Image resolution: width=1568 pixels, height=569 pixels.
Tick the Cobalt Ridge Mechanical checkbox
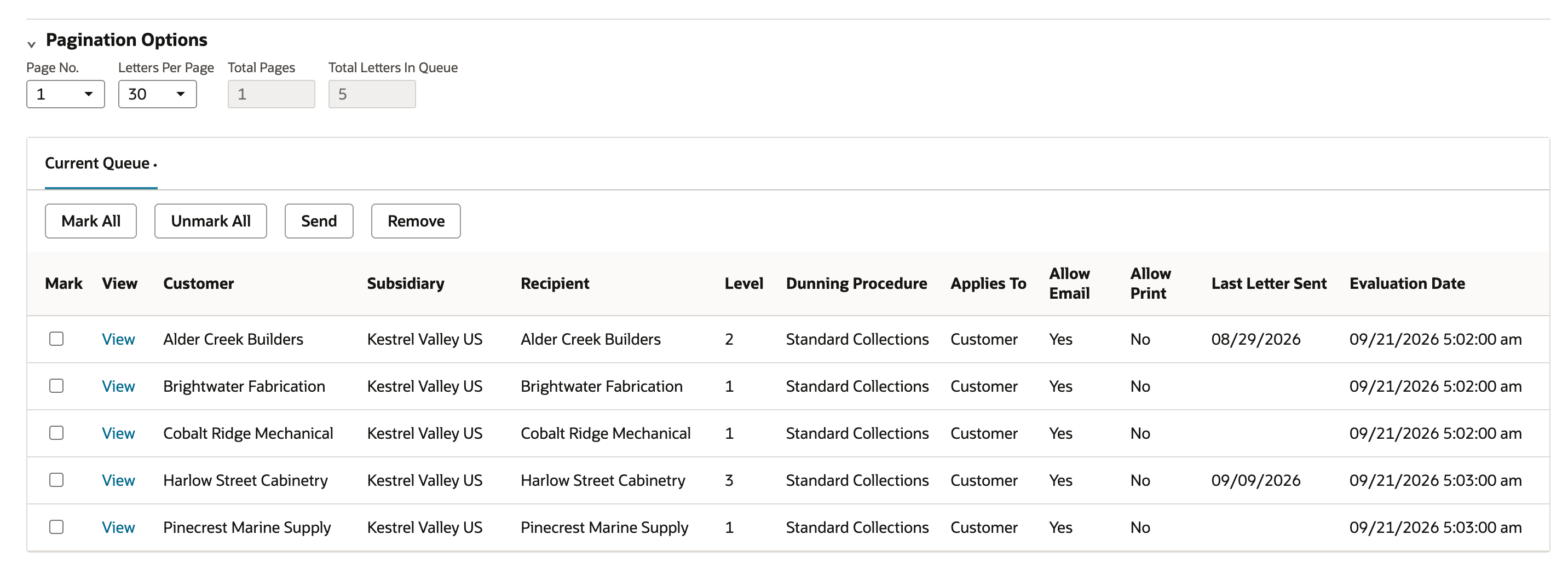(56, 433)
